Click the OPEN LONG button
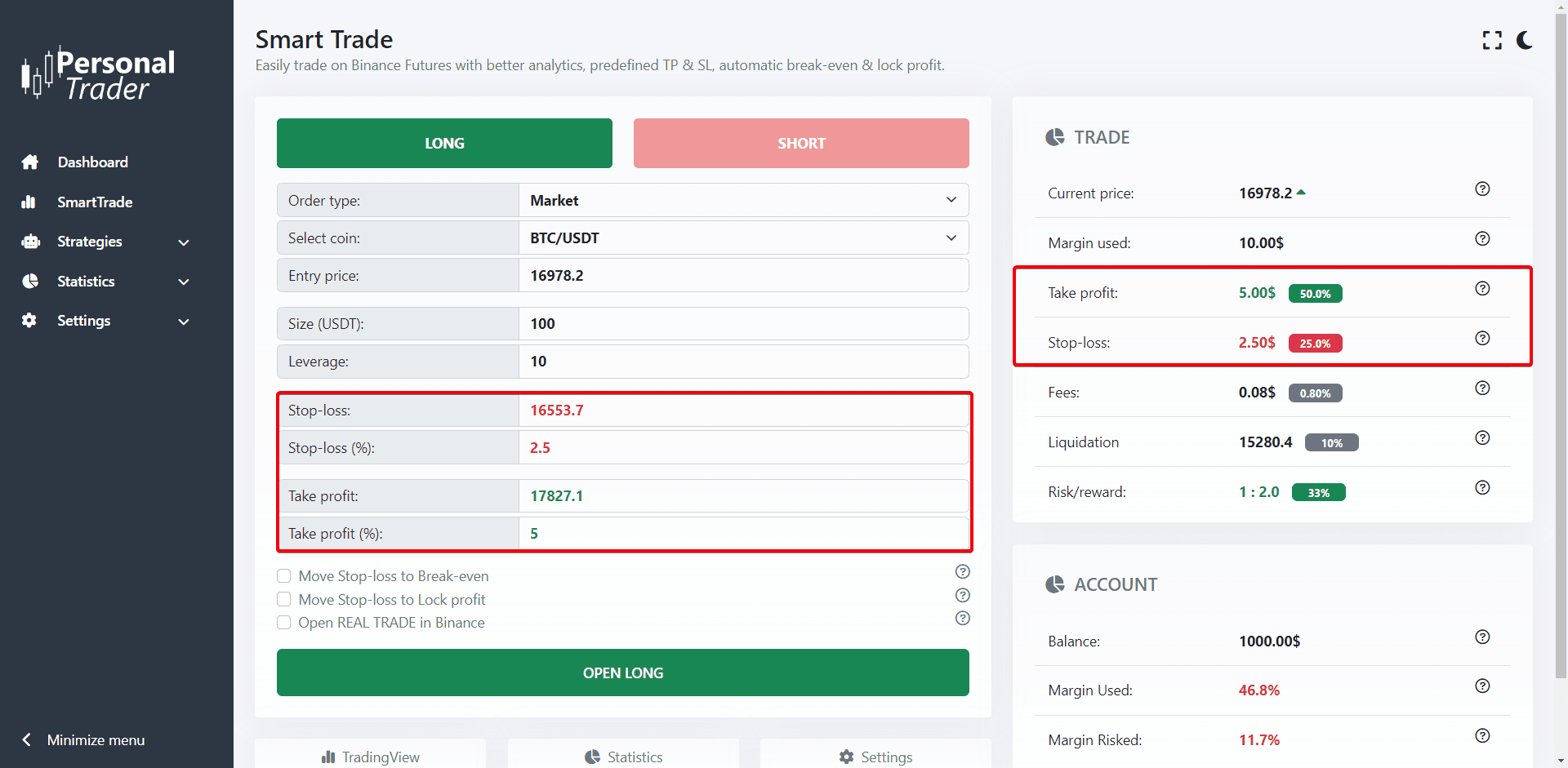Screen dimensions: 1568x768 pos(622,673)
